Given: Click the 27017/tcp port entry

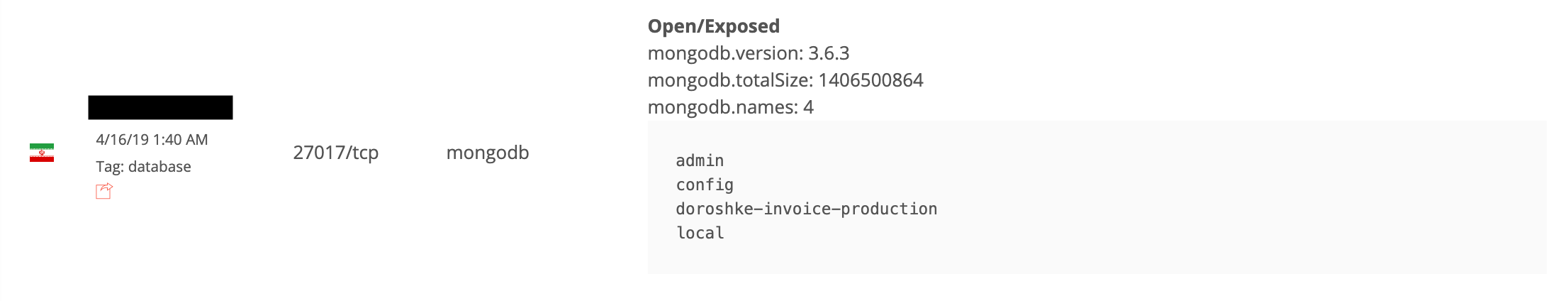Looking at the screenshot, I should pos(335,153).
